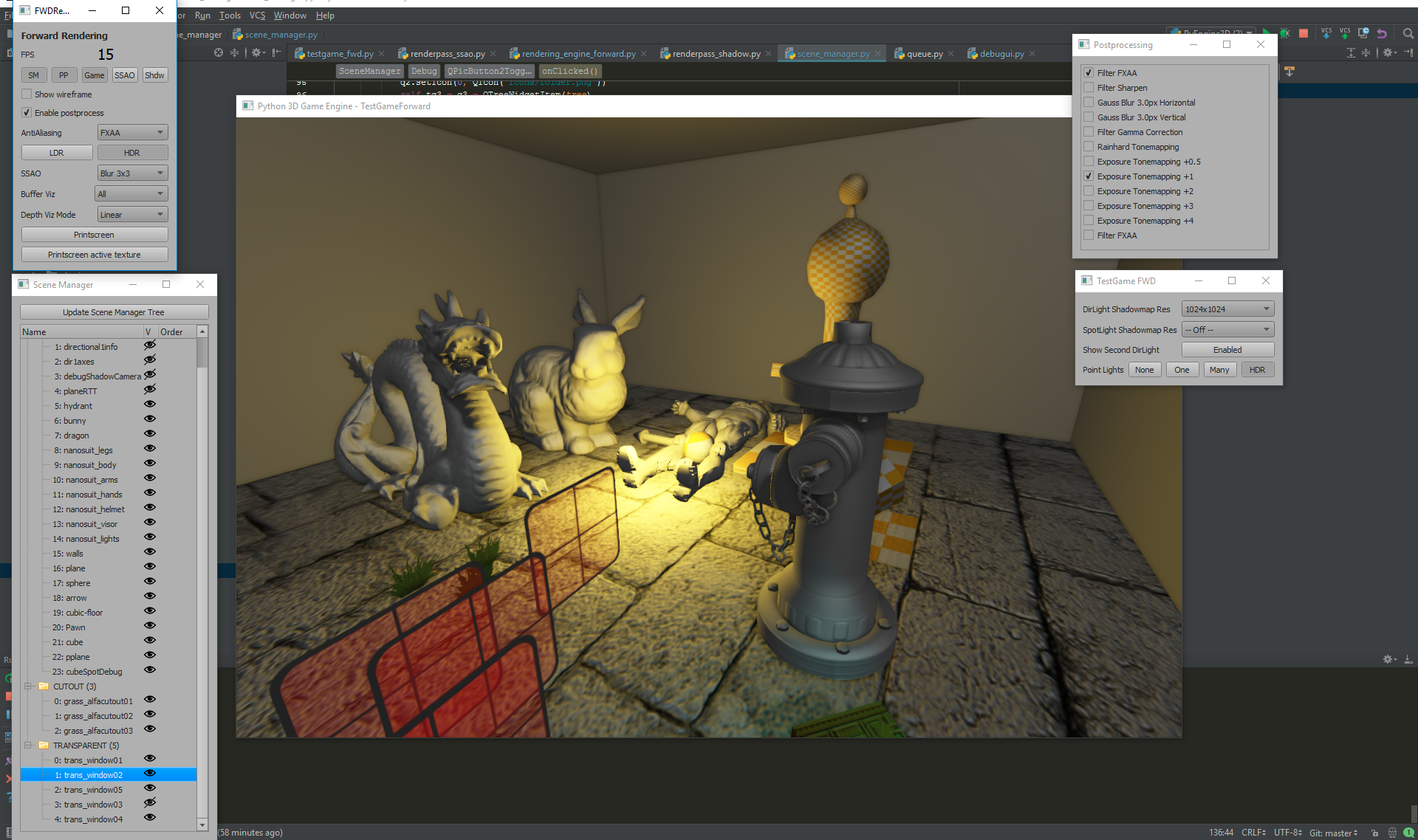Switch to rendering_engine_forward.py tab
1418x840 pixels.
point(578,54)
